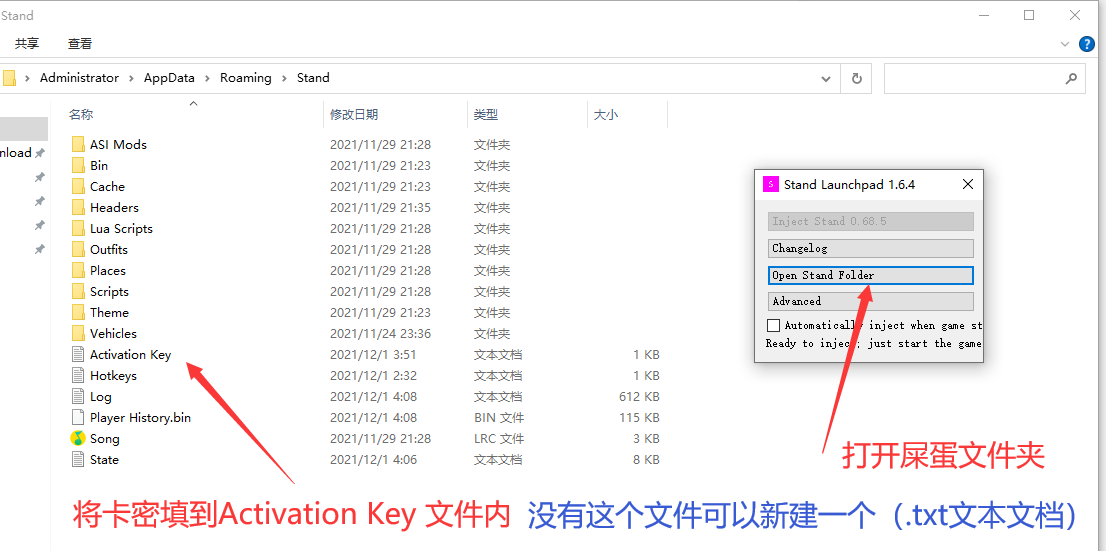Click the Log size 612 KB
Screen dimensions: 1106x551
[639, 396]
